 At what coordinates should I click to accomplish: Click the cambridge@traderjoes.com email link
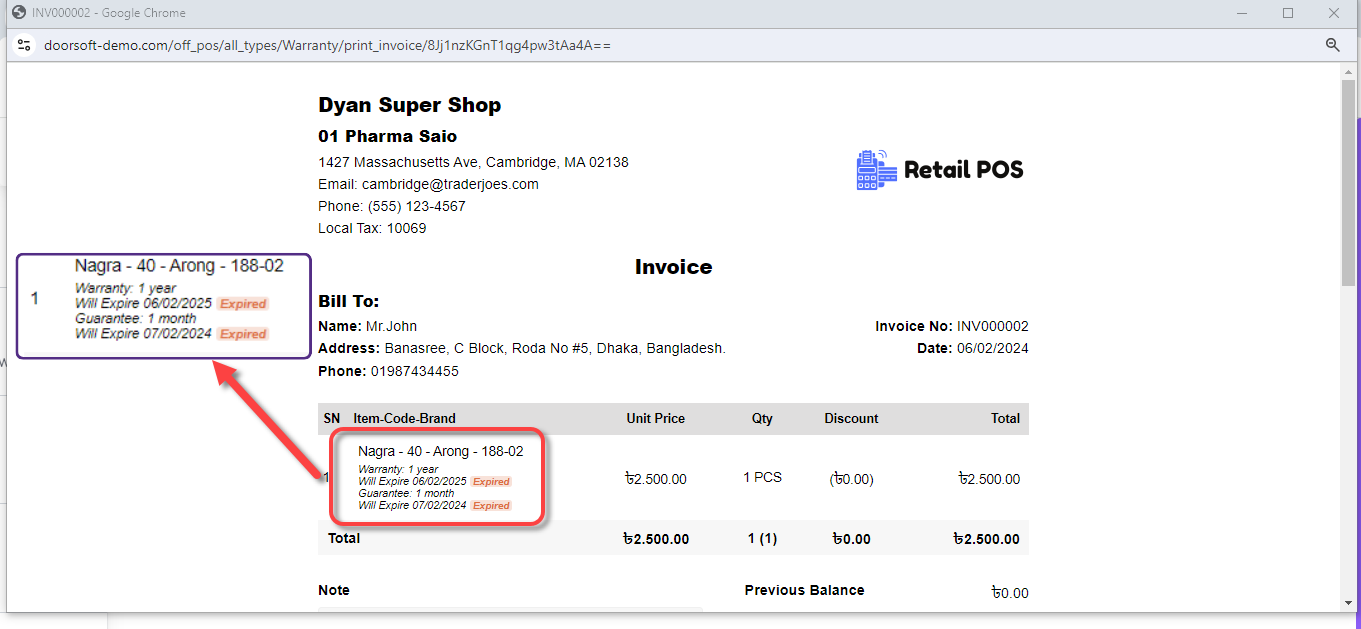450,184
